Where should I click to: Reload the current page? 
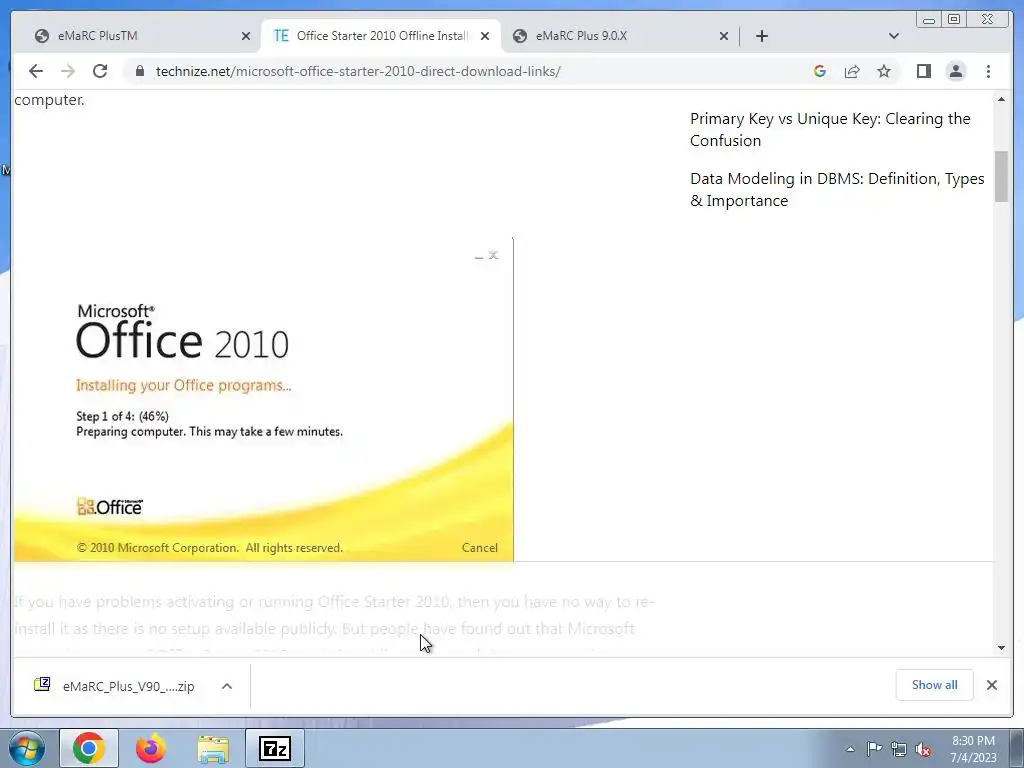pos(100,71)
